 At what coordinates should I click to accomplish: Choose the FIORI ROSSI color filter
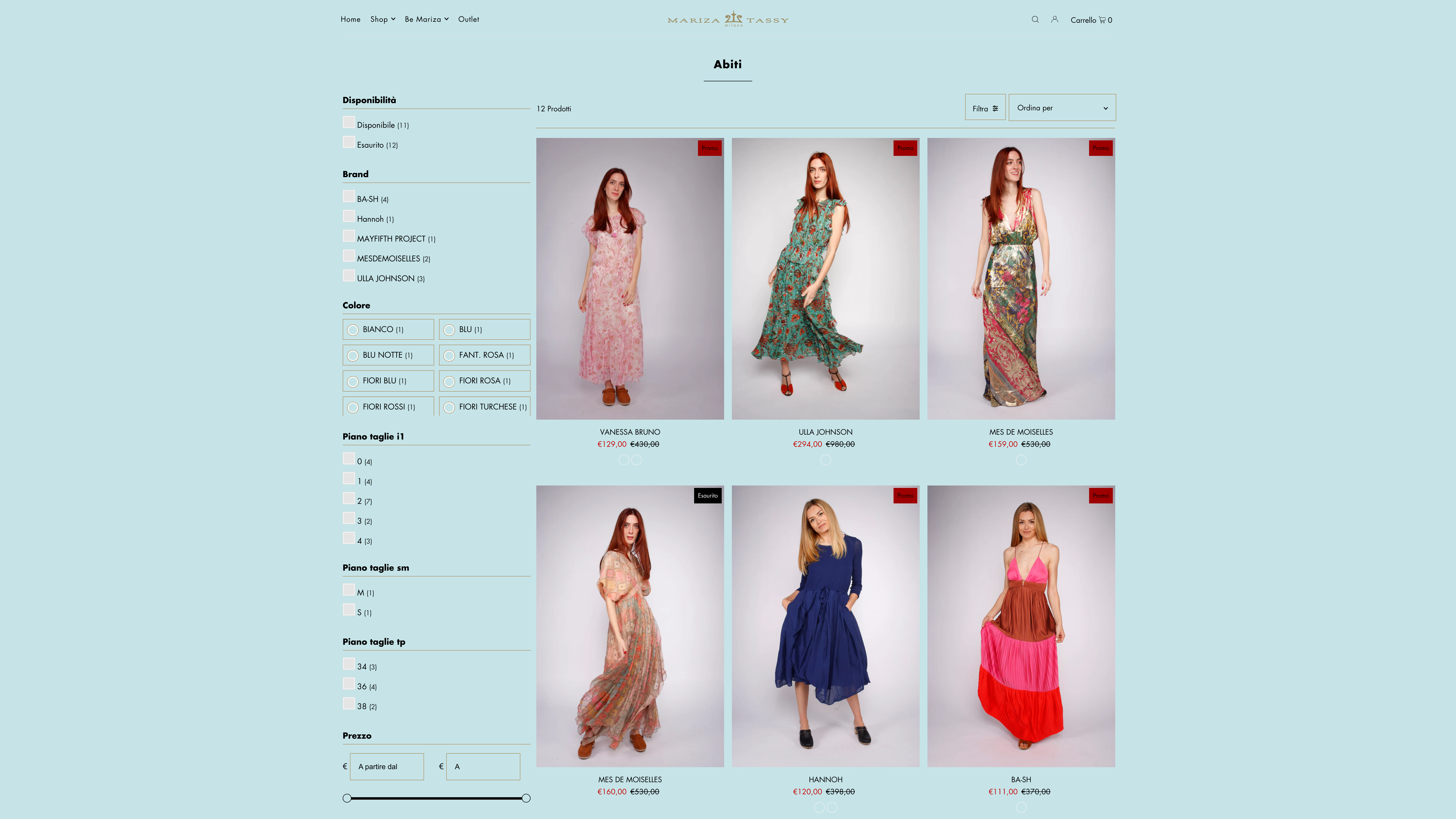388,406
